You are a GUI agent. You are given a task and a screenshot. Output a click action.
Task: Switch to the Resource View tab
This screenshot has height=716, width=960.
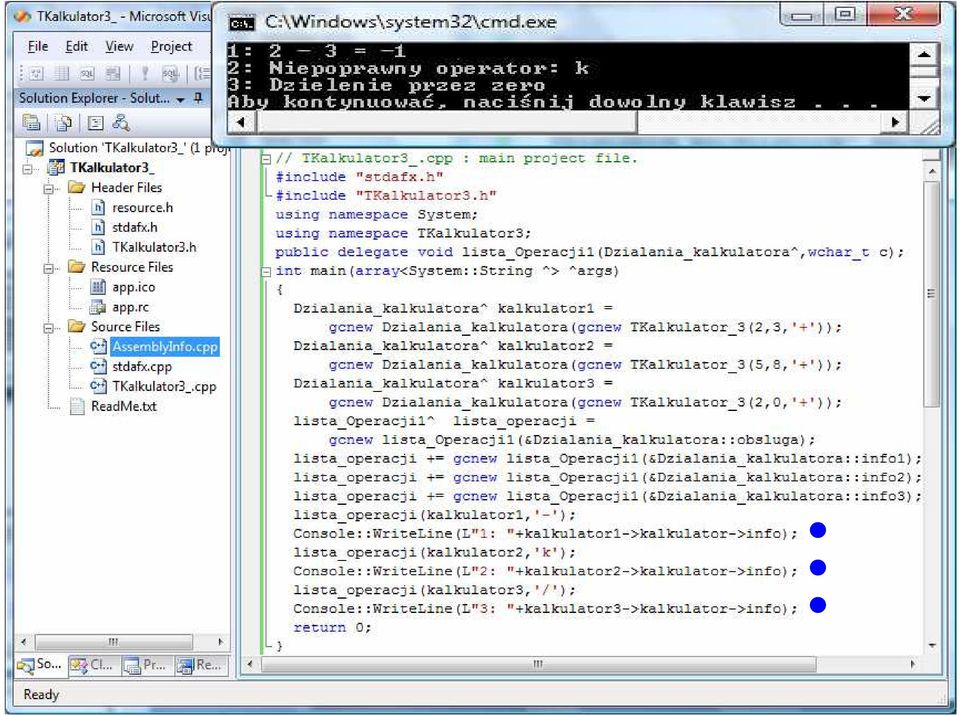click(x=200, y=665)
